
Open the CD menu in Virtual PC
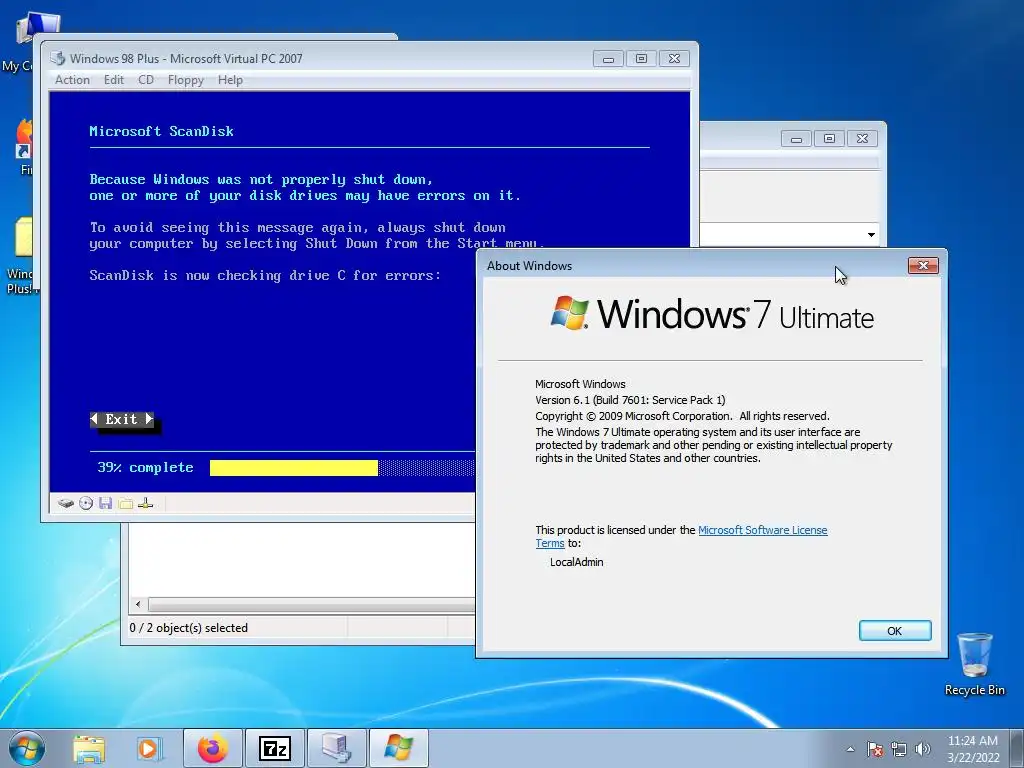[146, 80]
